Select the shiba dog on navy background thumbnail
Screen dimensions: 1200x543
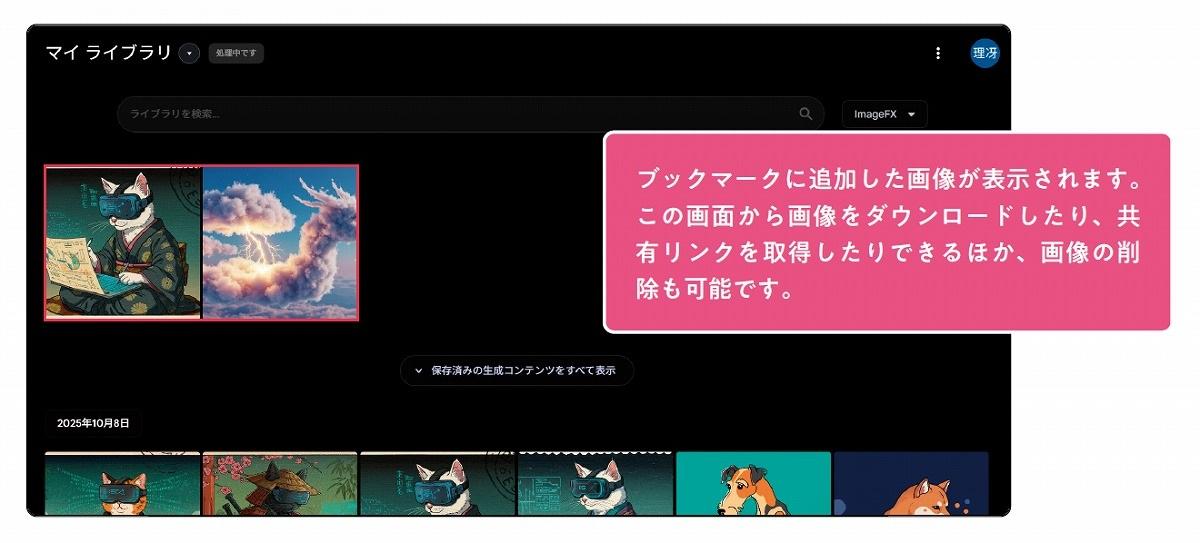910,484
